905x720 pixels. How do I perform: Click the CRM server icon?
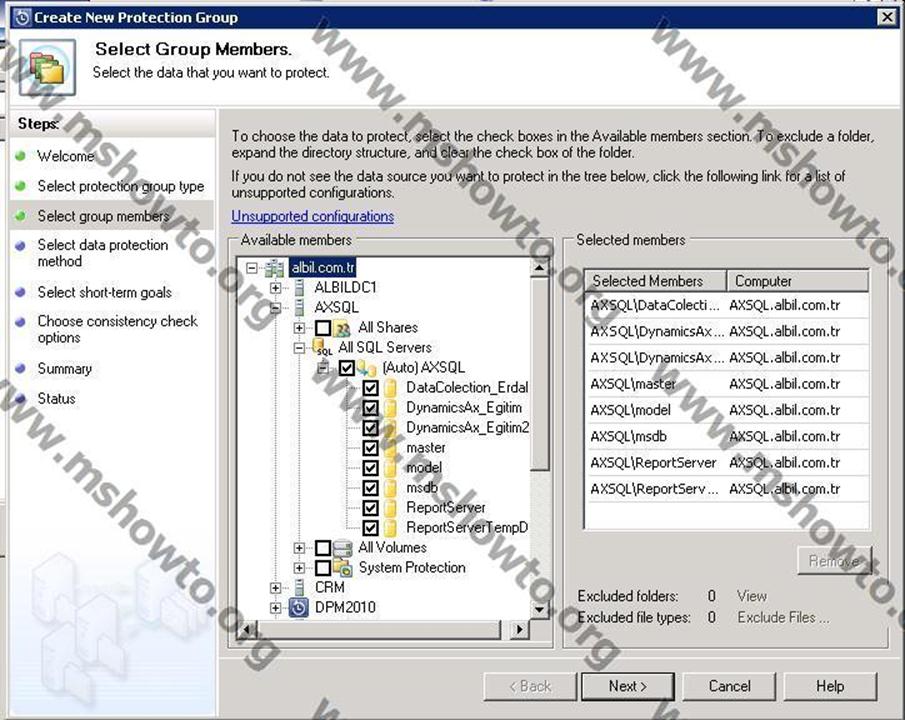[x=299, y=588]
